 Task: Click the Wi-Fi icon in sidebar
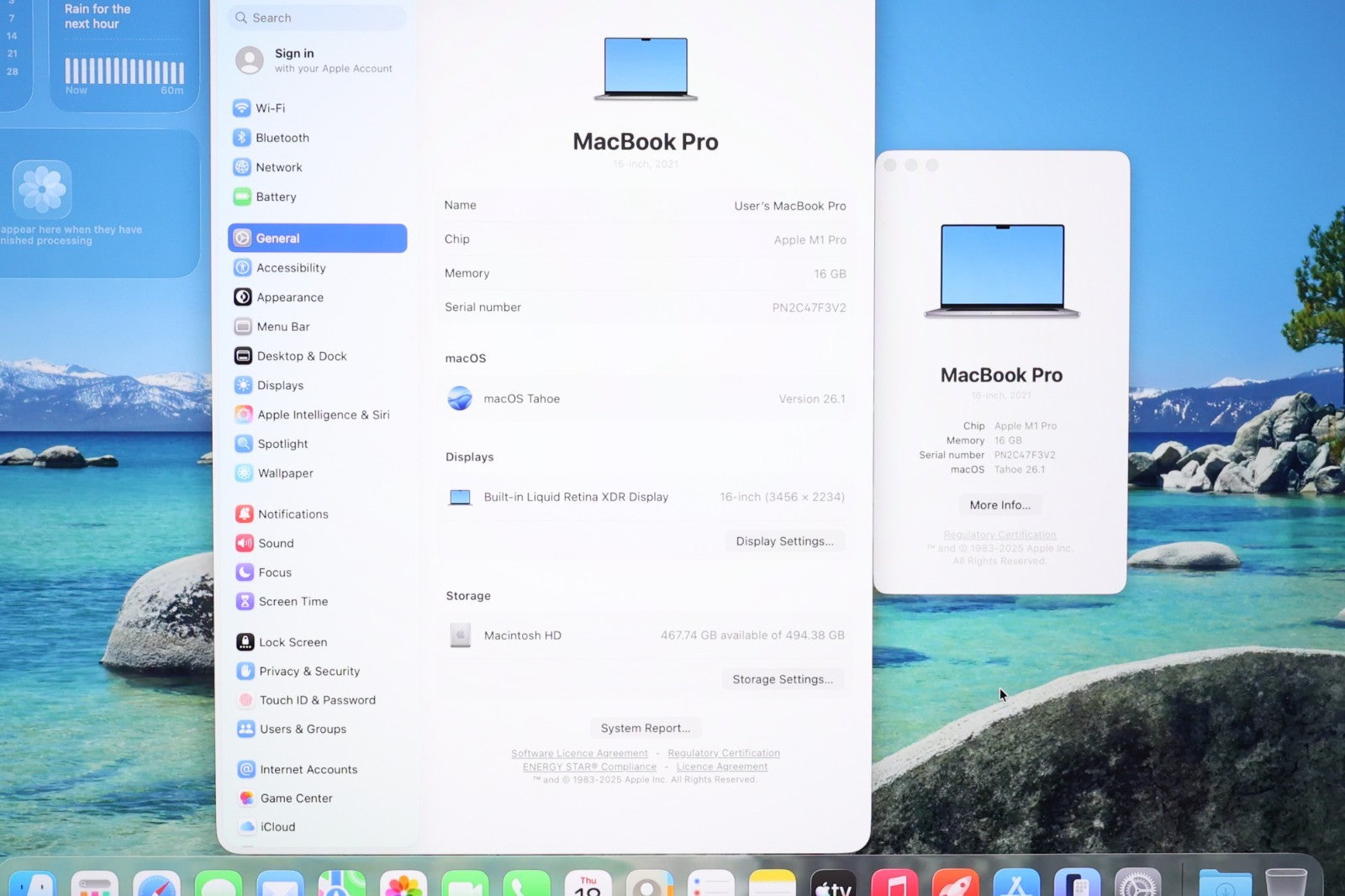click(x=241, y=108)
